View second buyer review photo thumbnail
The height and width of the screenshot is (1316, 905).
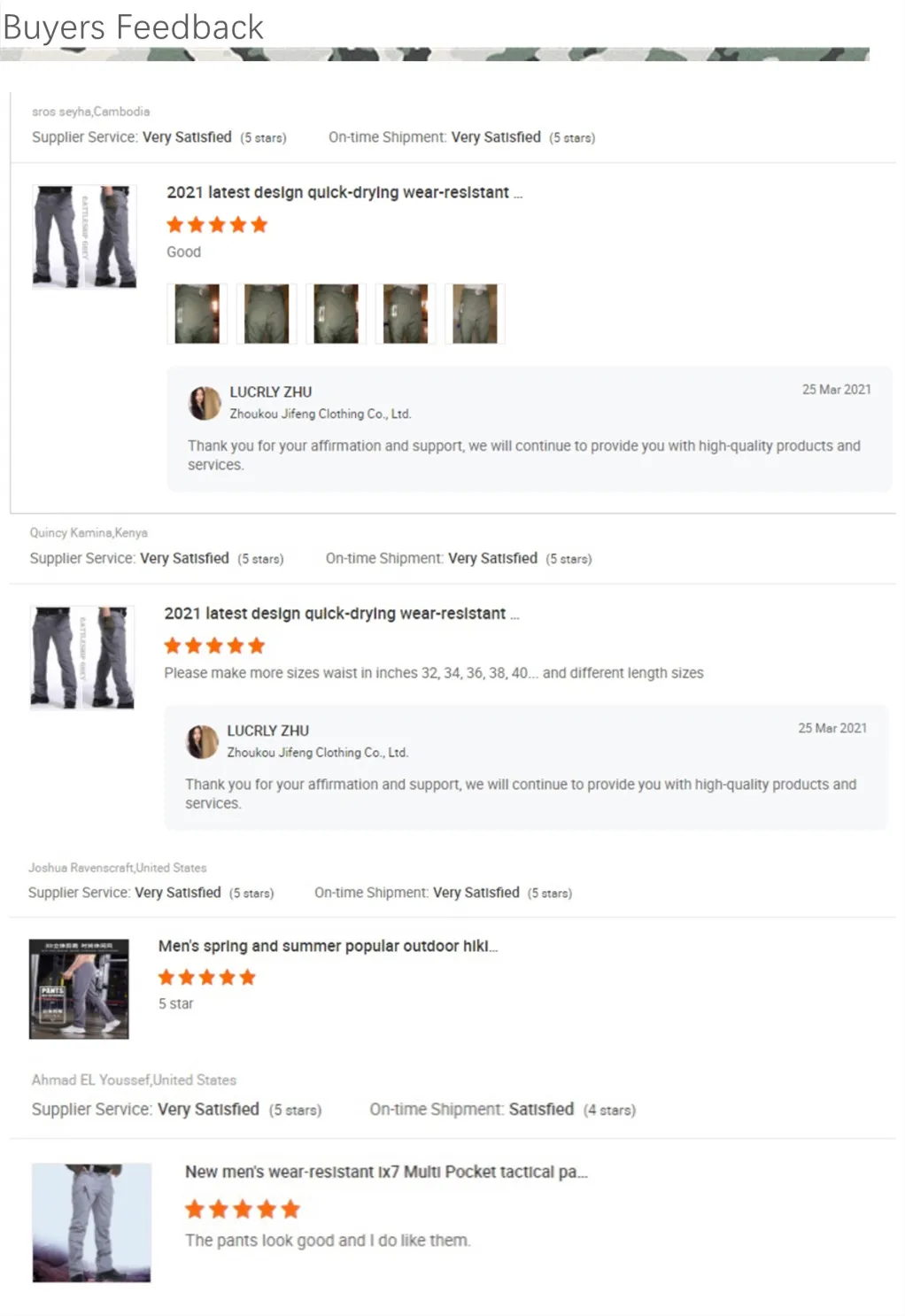[x=267, y=314]
